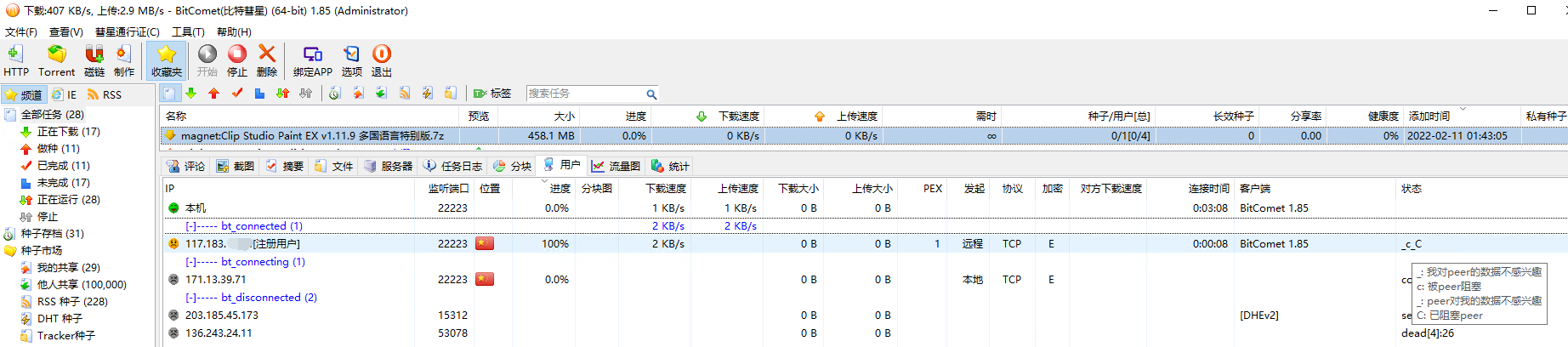
Task: Show all tasks filter icon in toolbar
Action: point(170,94)
